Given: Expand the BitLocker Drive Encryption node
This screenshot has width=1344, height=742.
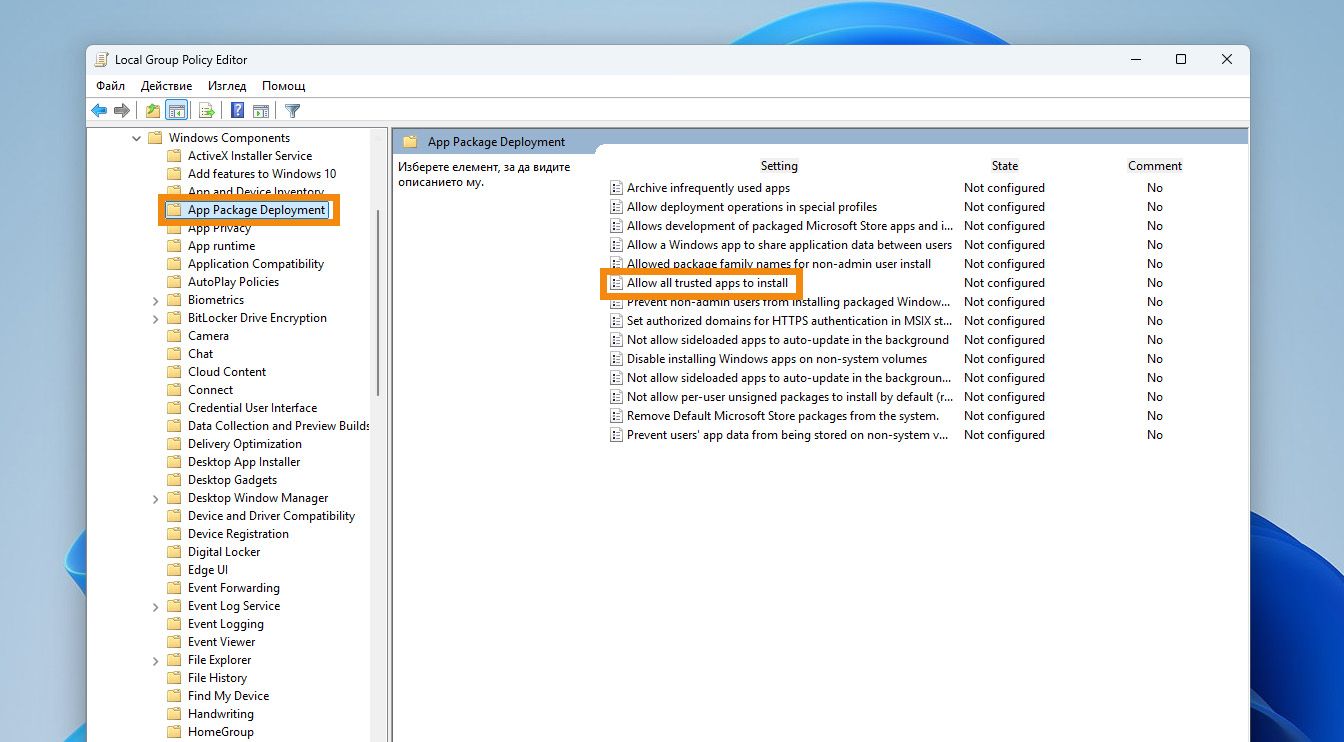Looking at the screenshot, I should (155, 318).
